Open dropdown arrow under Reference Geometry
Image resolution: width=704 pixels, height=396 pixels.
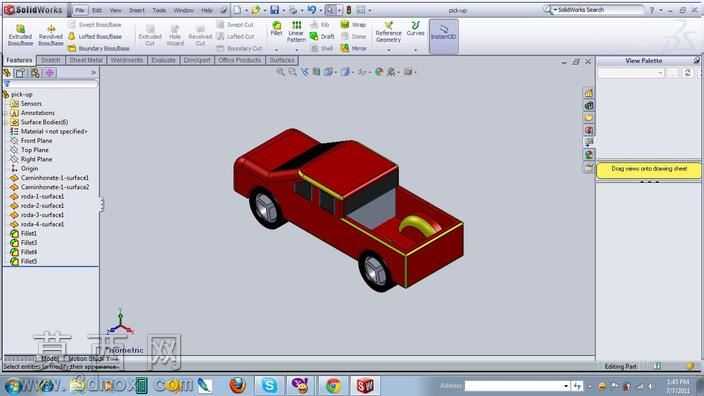point(388,50)
